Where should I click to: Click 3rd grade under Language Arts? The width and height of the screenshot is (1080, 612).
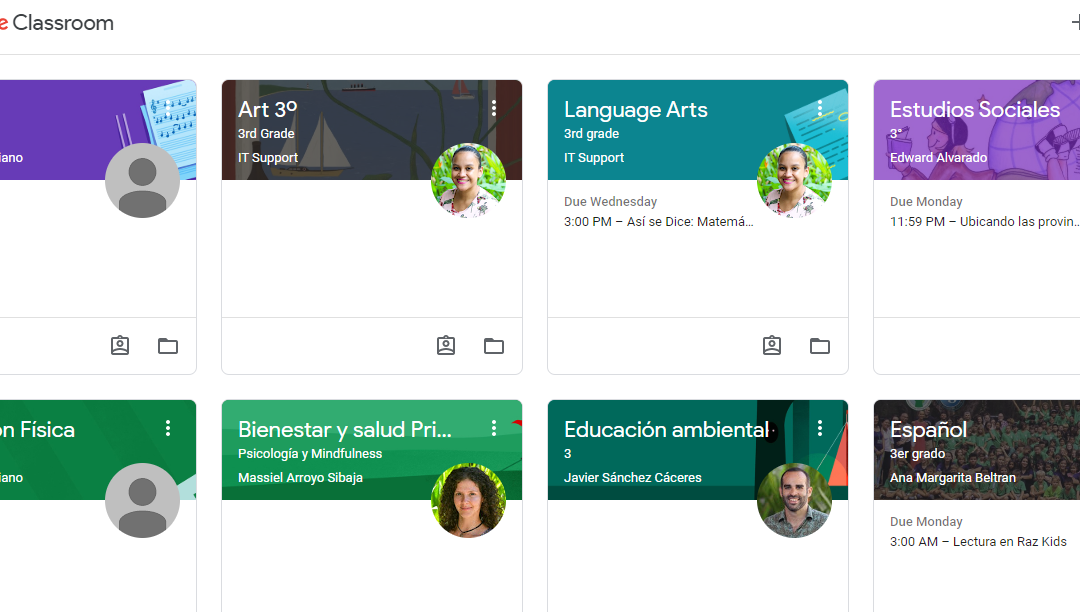point(591,134)
